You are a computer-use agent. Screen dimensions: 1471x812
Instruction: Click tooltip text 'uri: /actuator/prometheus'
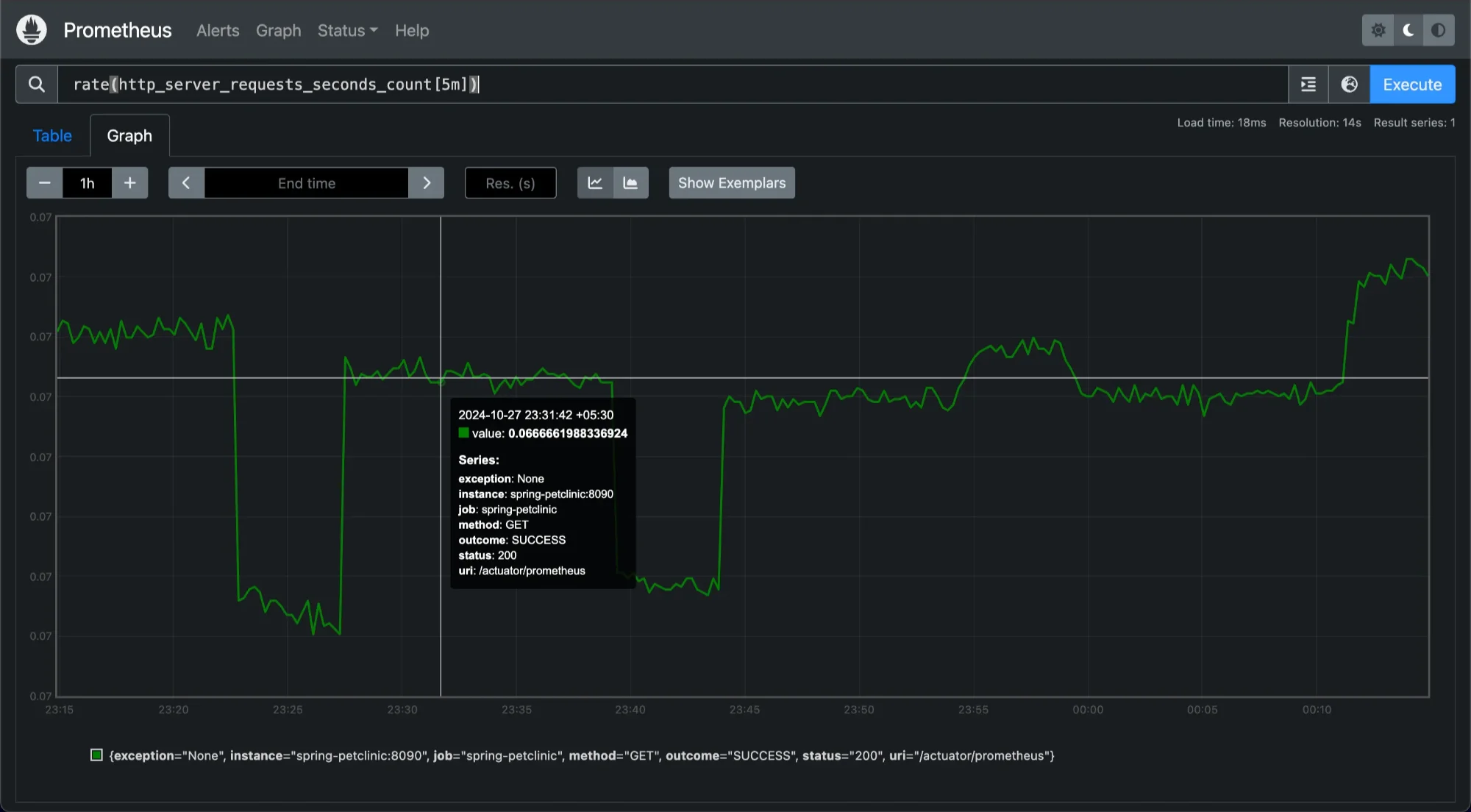(521, 571)
